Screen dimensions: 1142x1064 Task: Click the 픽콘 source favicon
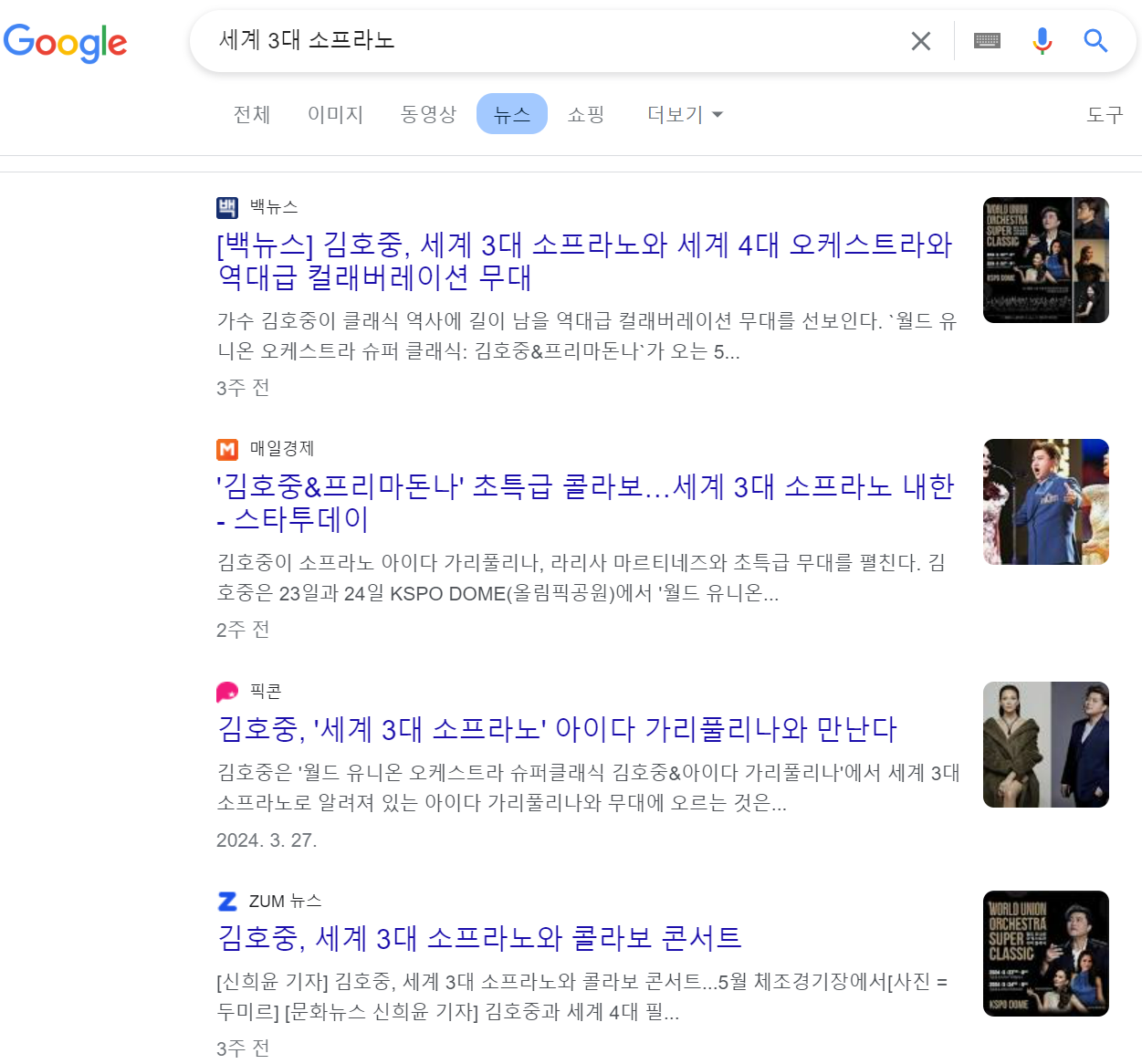point(227,692)
